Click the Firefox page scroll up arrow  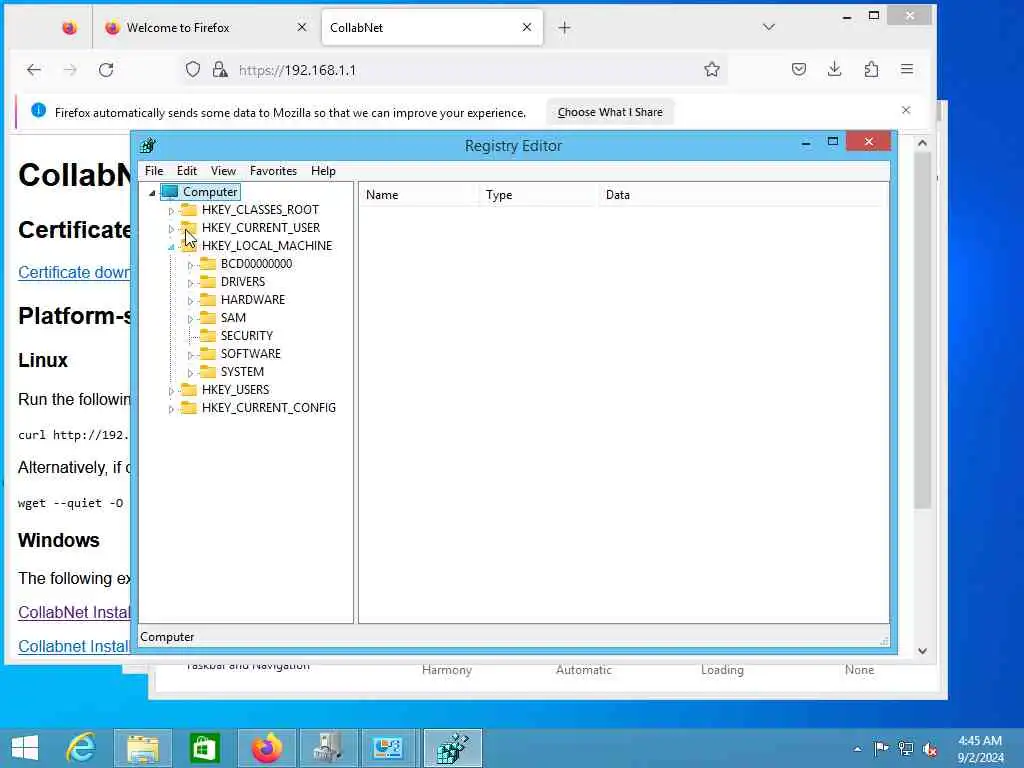[x=922, y=143]
